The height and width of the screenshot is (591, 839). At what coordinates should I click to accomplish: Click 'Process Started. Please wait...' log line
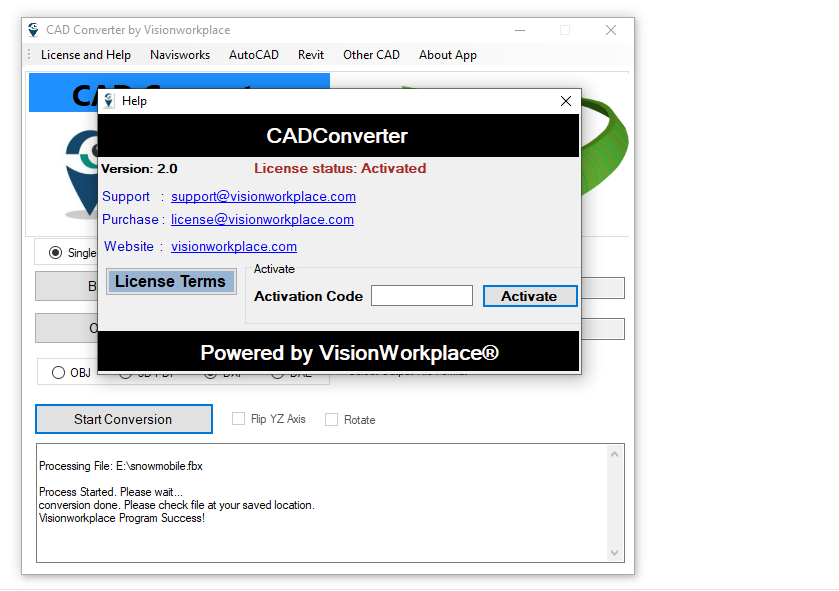(111, 492)
